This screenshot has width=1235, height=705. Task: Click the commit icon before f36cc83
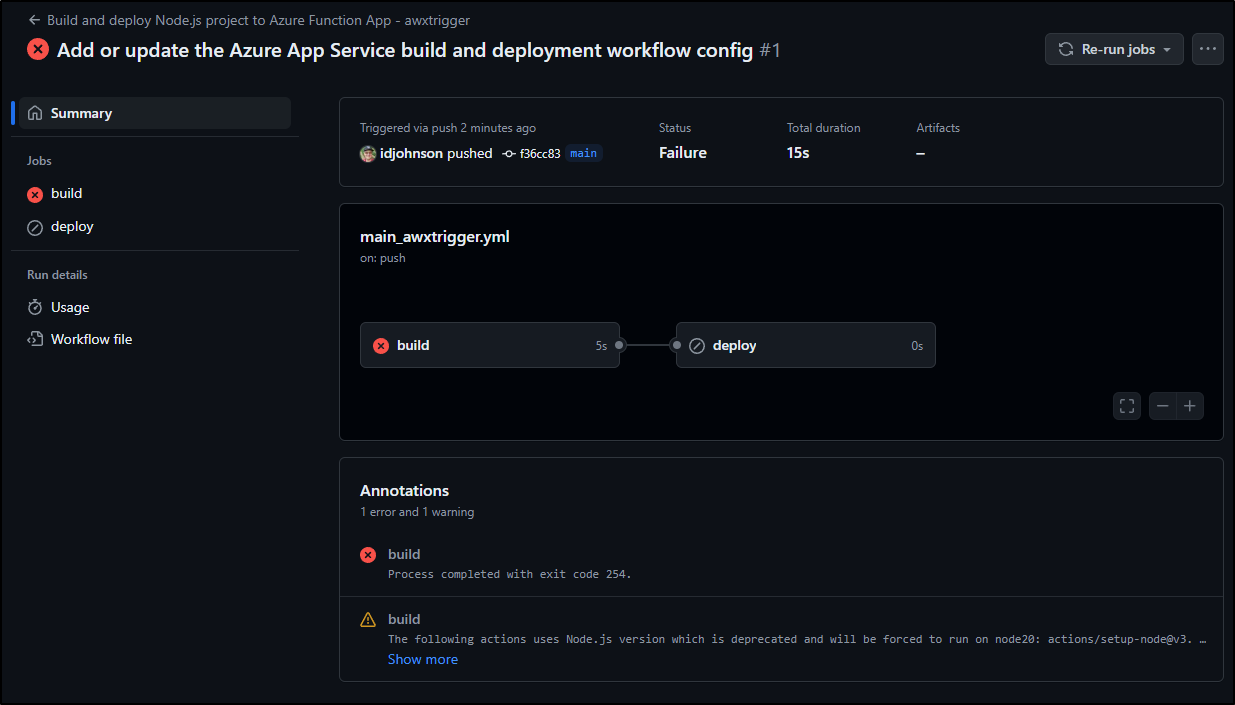click(509, 153)
